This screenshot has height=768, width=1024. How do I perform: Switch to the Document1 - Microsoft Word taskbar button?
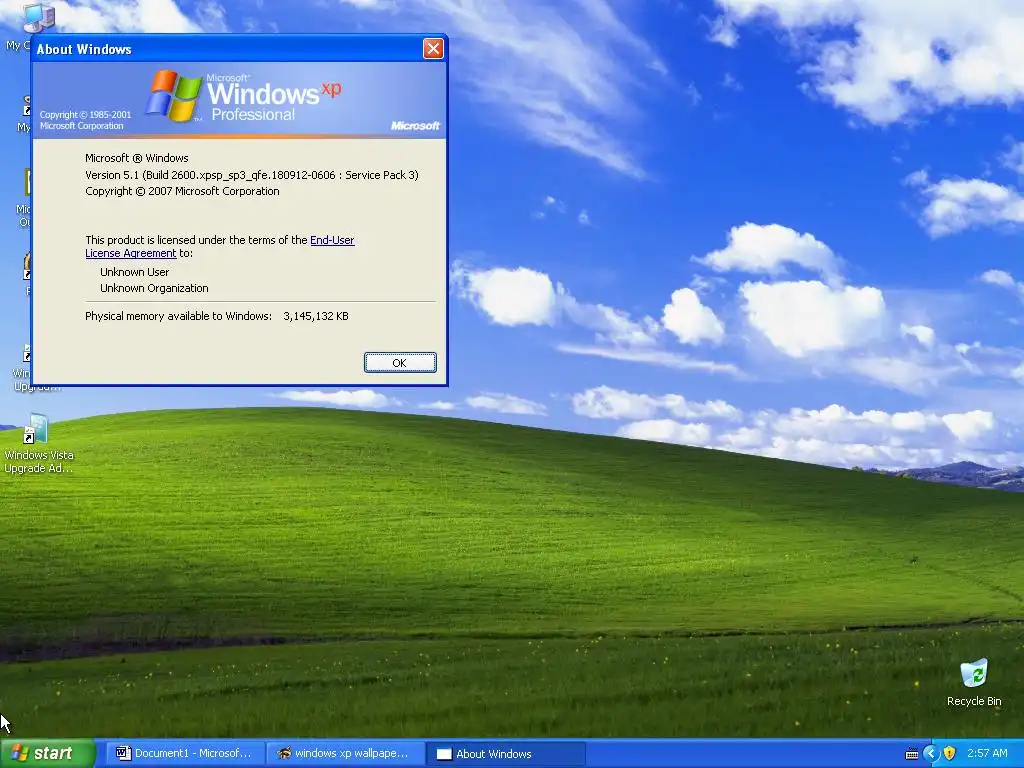tap(184, 753)
